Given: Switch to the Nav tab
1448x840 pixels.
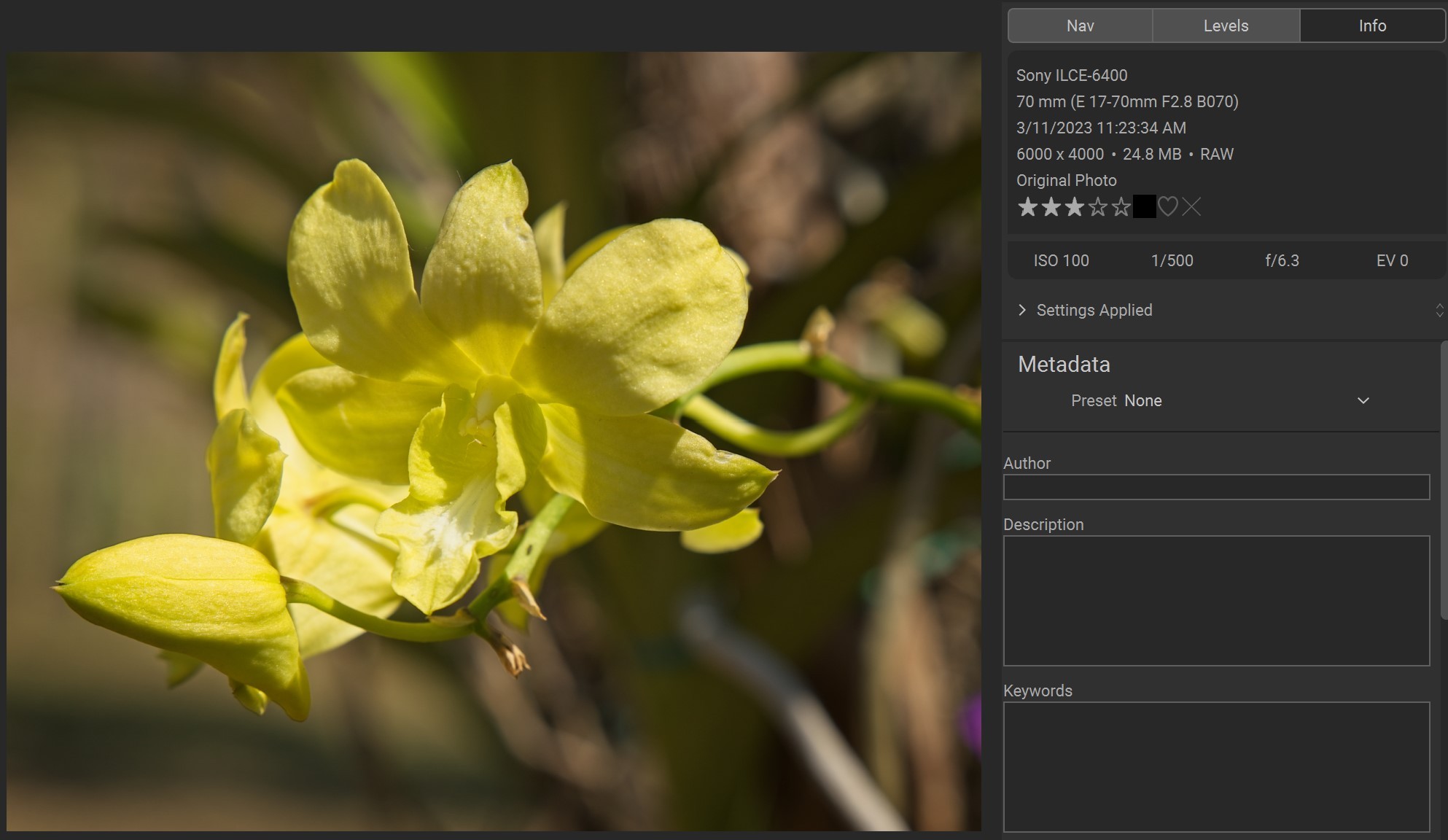Looking at the screenshot, I should (1080, 26).
